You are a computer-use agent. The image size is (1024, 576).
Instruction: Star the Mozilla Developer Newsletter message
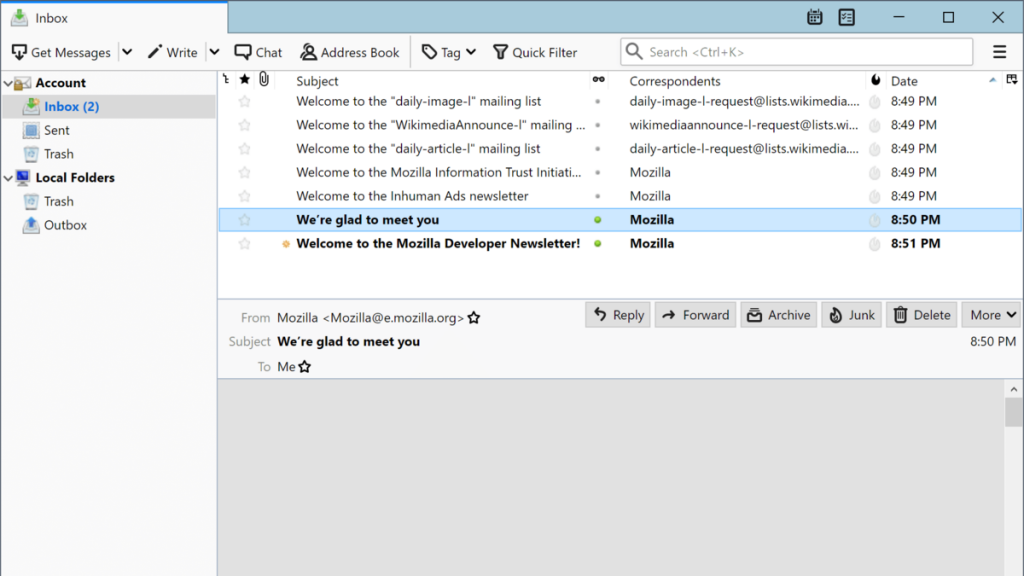tap(244, 243)
